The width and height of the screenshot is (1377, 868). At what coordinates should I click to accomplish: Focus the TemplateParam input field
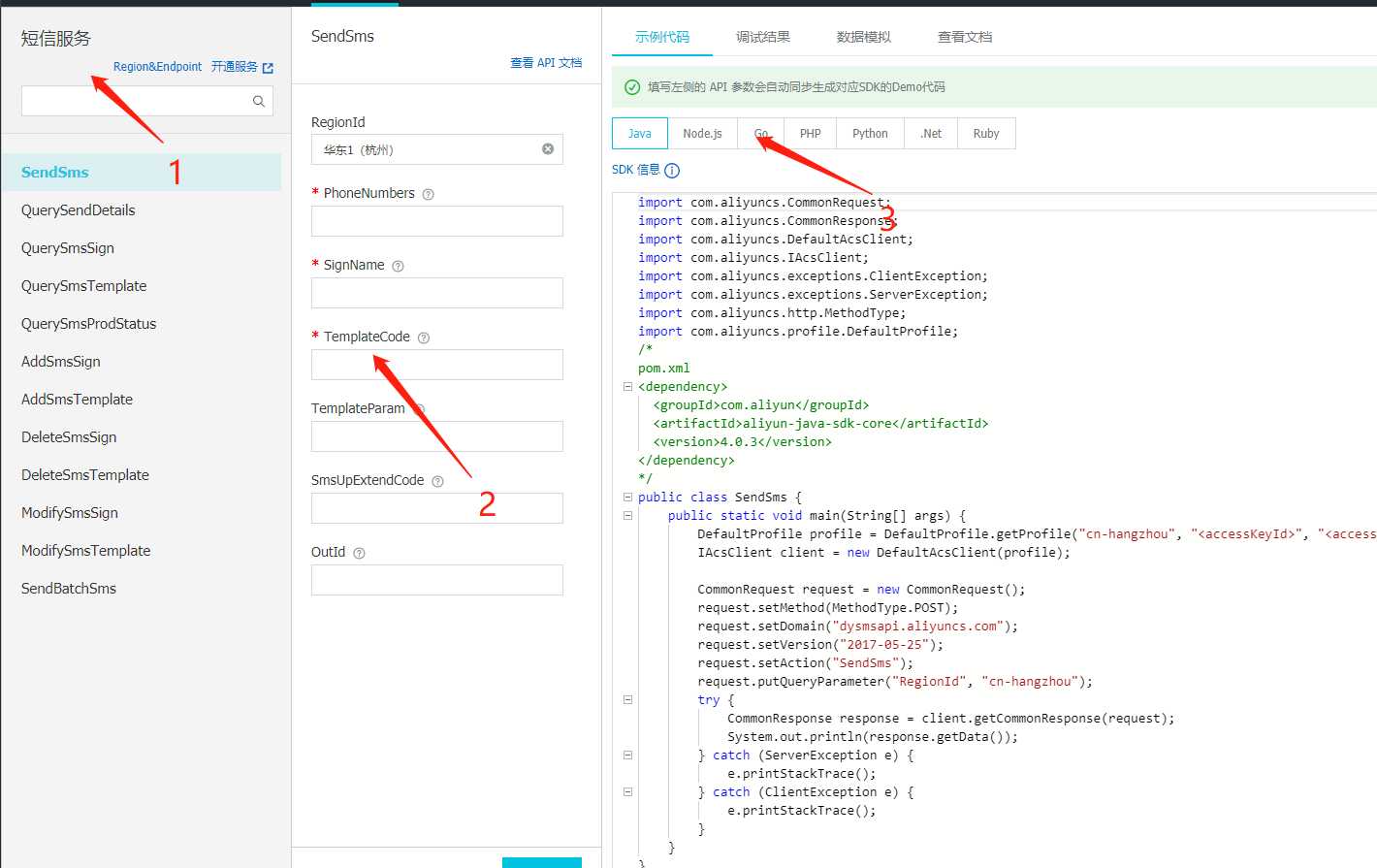tap(437, 436)
